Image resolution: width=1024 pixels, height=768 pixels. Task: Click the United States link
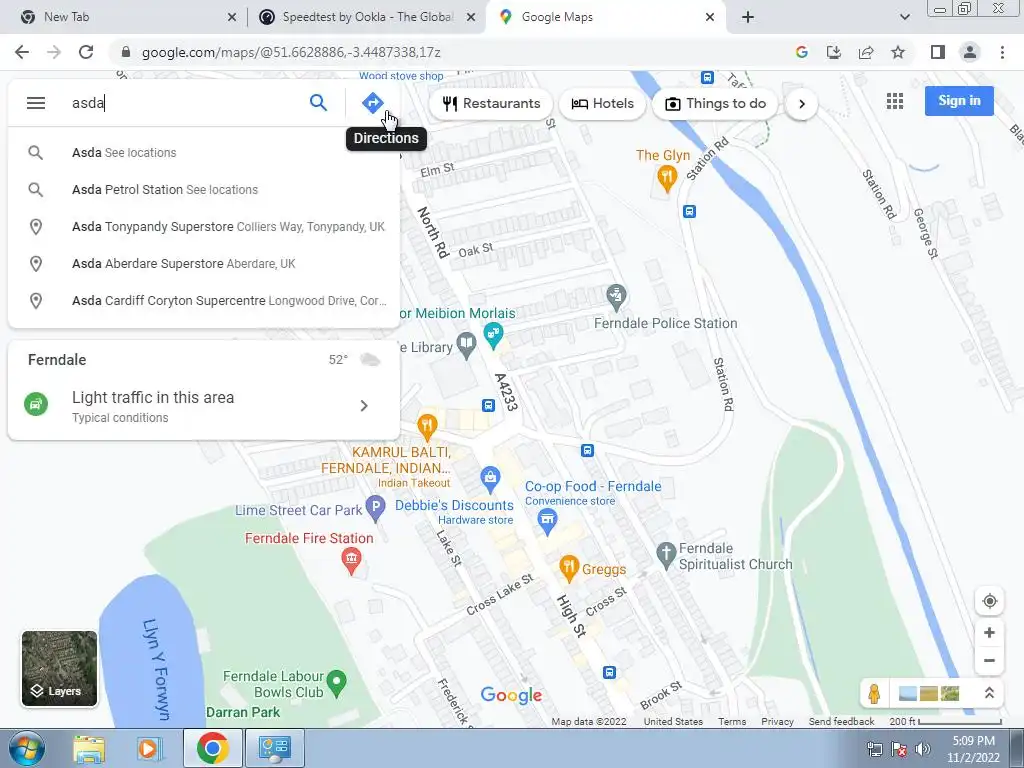(673, 722)
